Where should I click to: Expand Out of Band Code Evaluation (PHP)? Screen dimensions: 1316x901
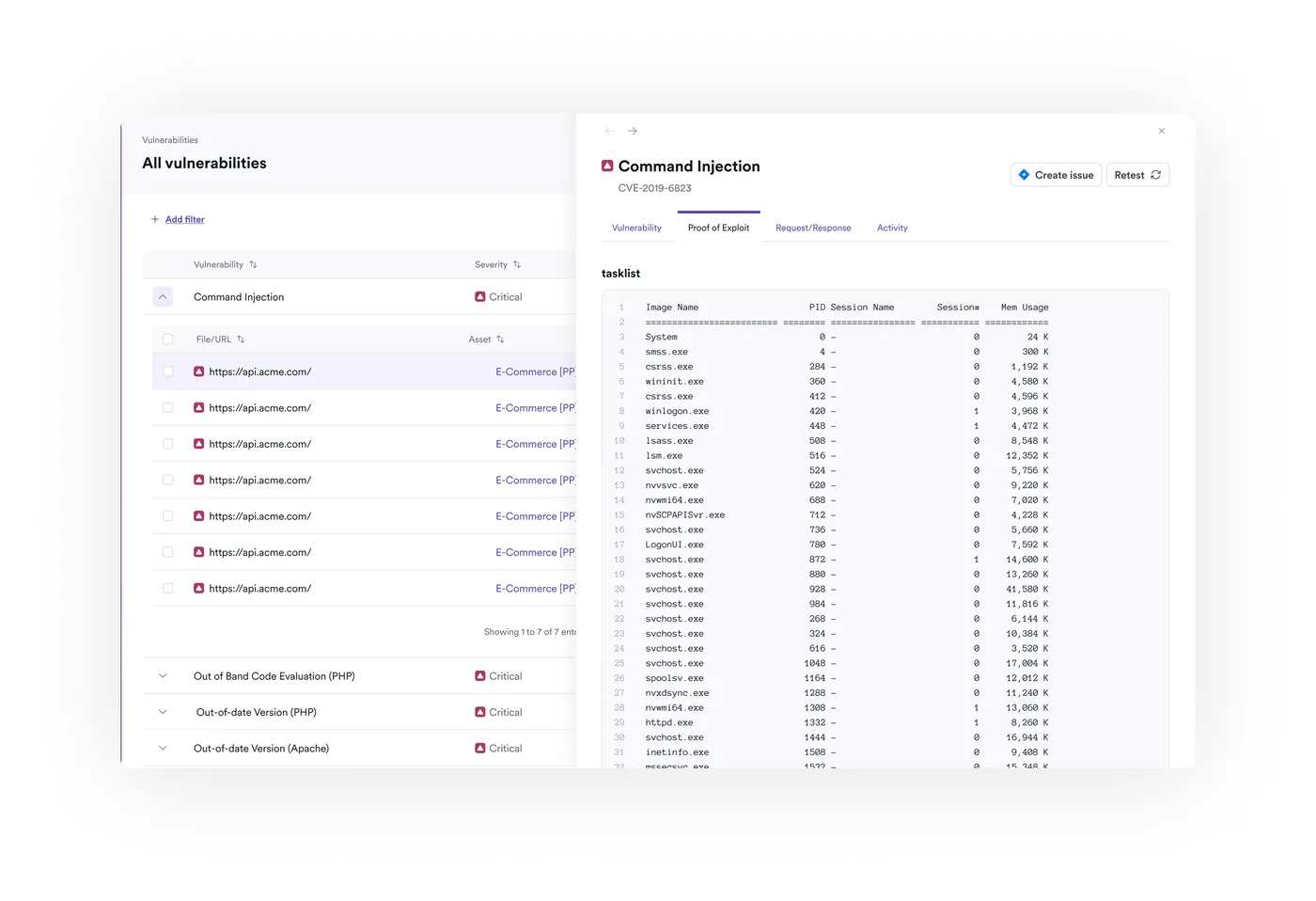[163, 676]
